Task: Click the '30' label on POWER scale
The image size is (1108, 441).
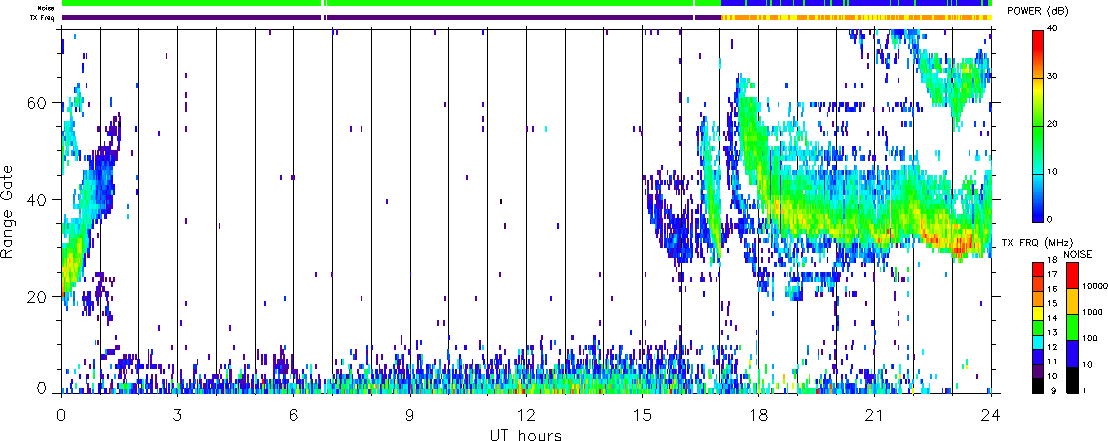Action: point(1053,76)
